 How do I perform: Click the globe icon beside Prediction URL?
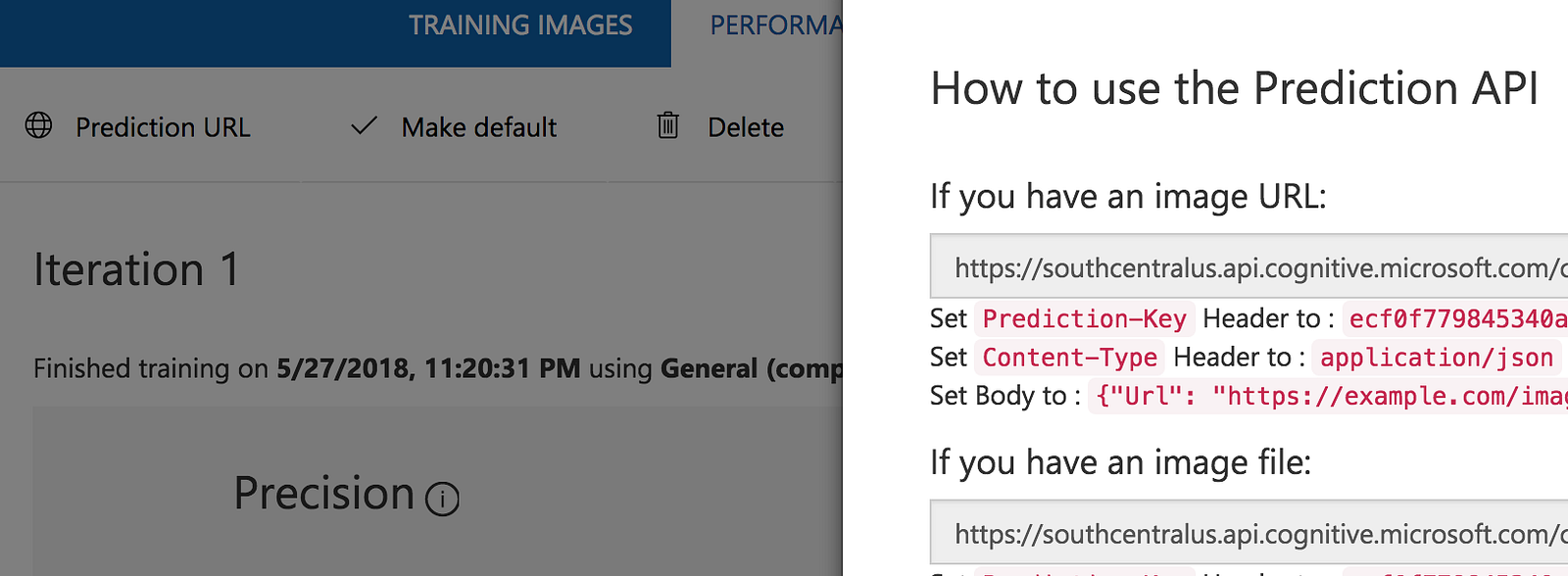click(x=39, y=125)
